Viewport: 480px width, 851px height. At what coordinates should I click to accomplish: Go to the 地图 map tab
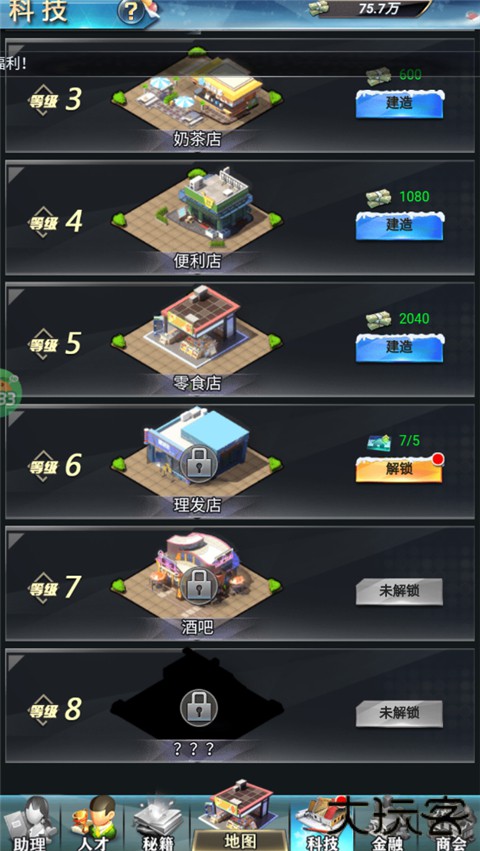tap(239, 820)
